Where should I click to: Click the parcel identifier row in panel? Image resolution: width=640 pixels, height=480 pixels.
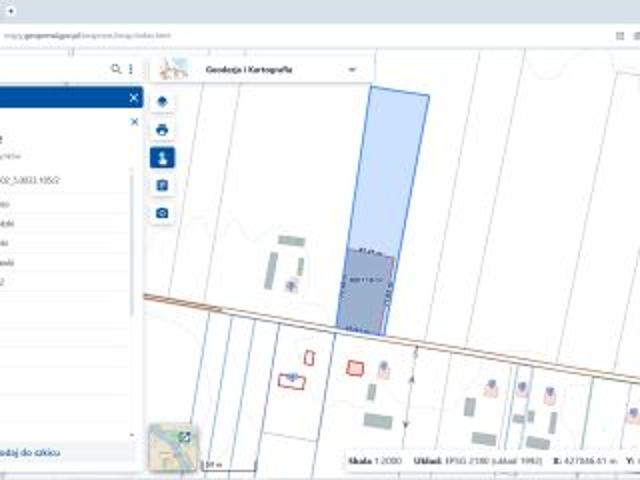pos(40,182)
